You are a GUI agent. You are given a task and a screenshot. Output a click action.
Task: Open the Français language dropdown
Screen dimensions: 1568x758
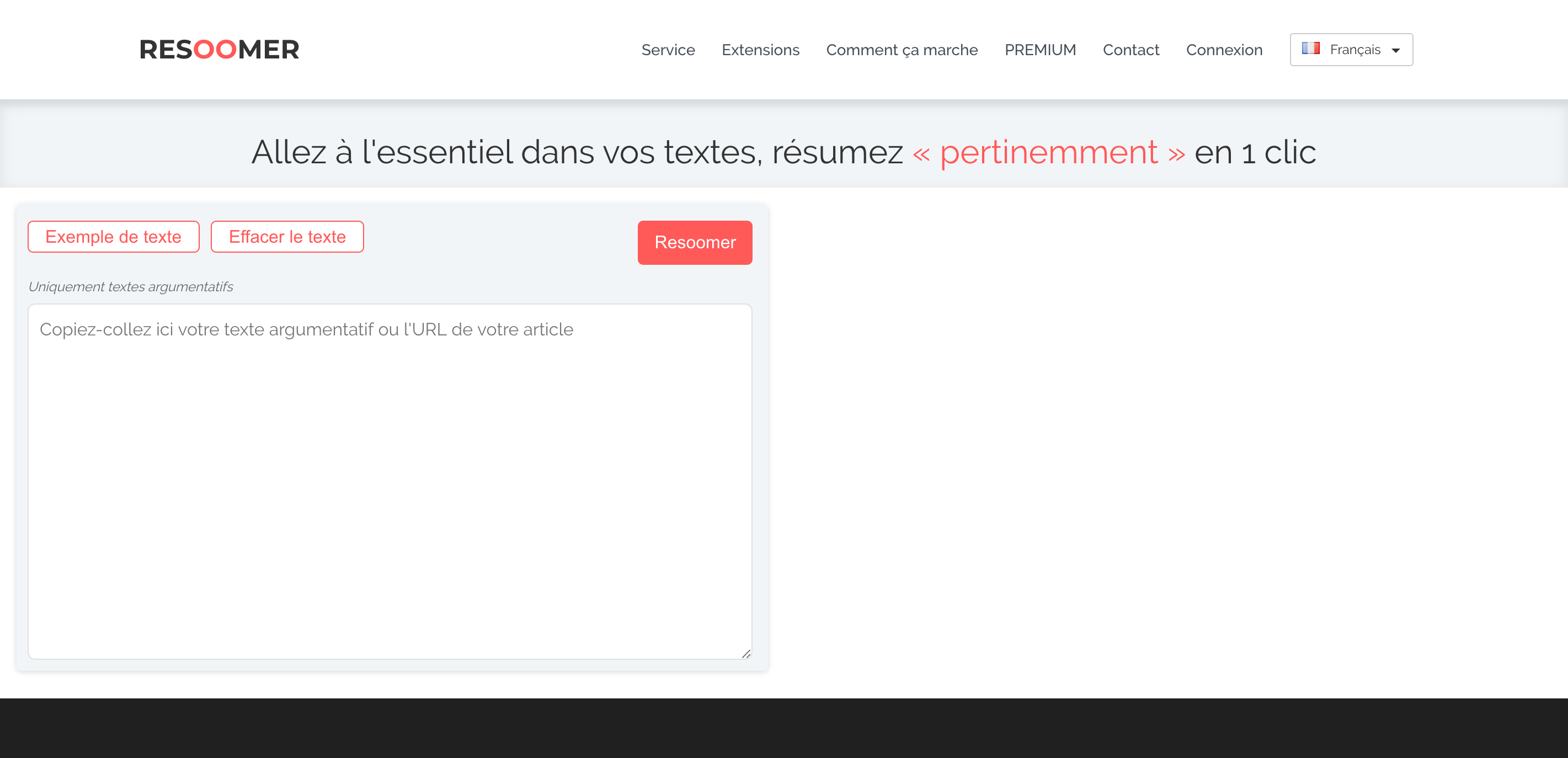pyautogui.click(x=1351, y=49)
